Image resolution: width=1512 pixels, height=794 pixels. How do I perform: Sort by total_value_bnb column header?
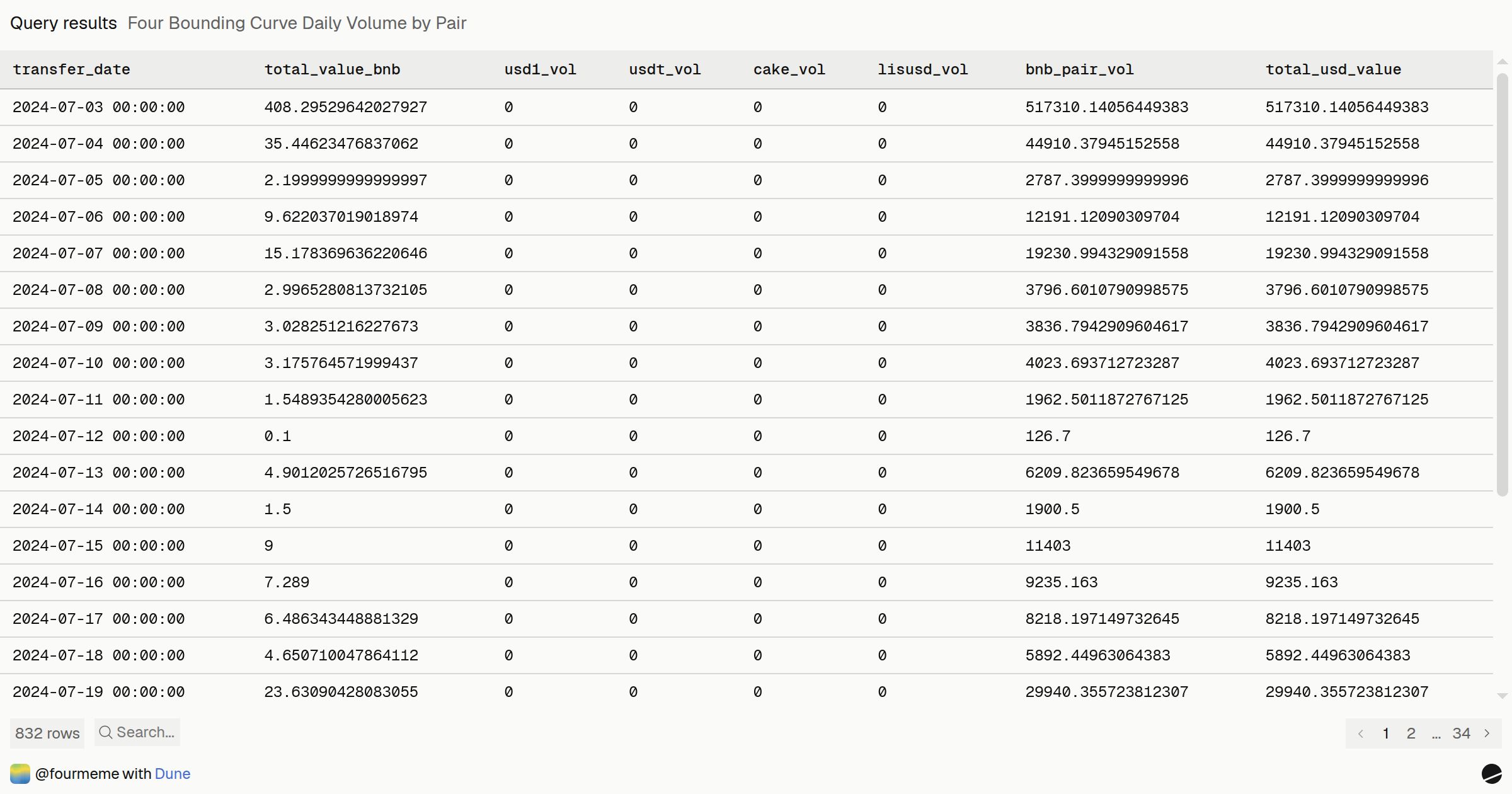pos(333,69)
